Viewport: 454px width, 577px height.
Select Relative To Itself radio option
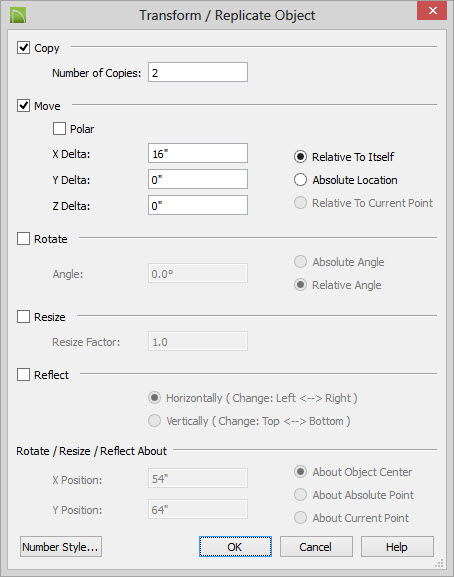click(300, 157)
